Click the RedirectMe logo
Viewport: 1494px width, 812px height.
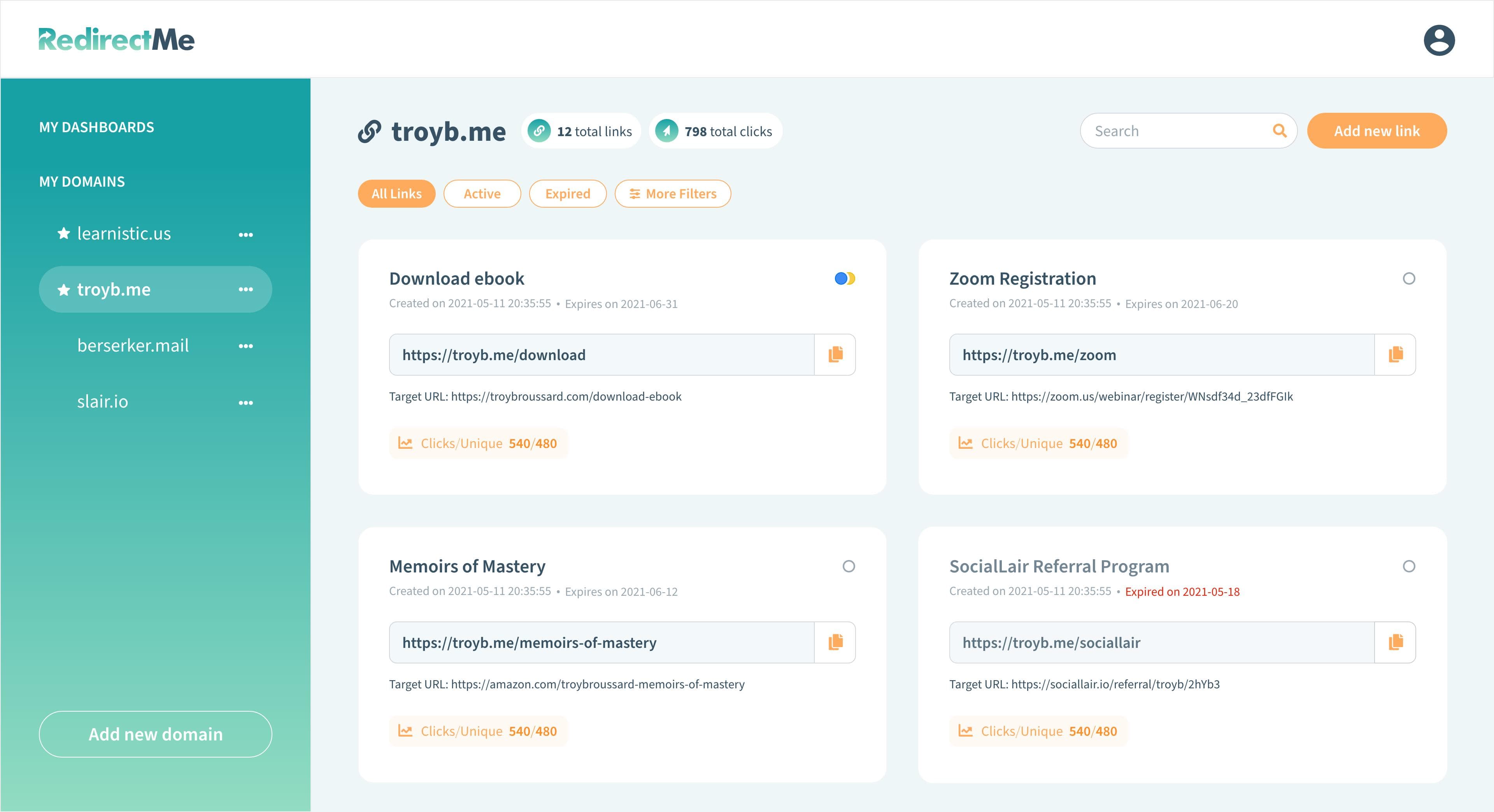pos(117,39)
